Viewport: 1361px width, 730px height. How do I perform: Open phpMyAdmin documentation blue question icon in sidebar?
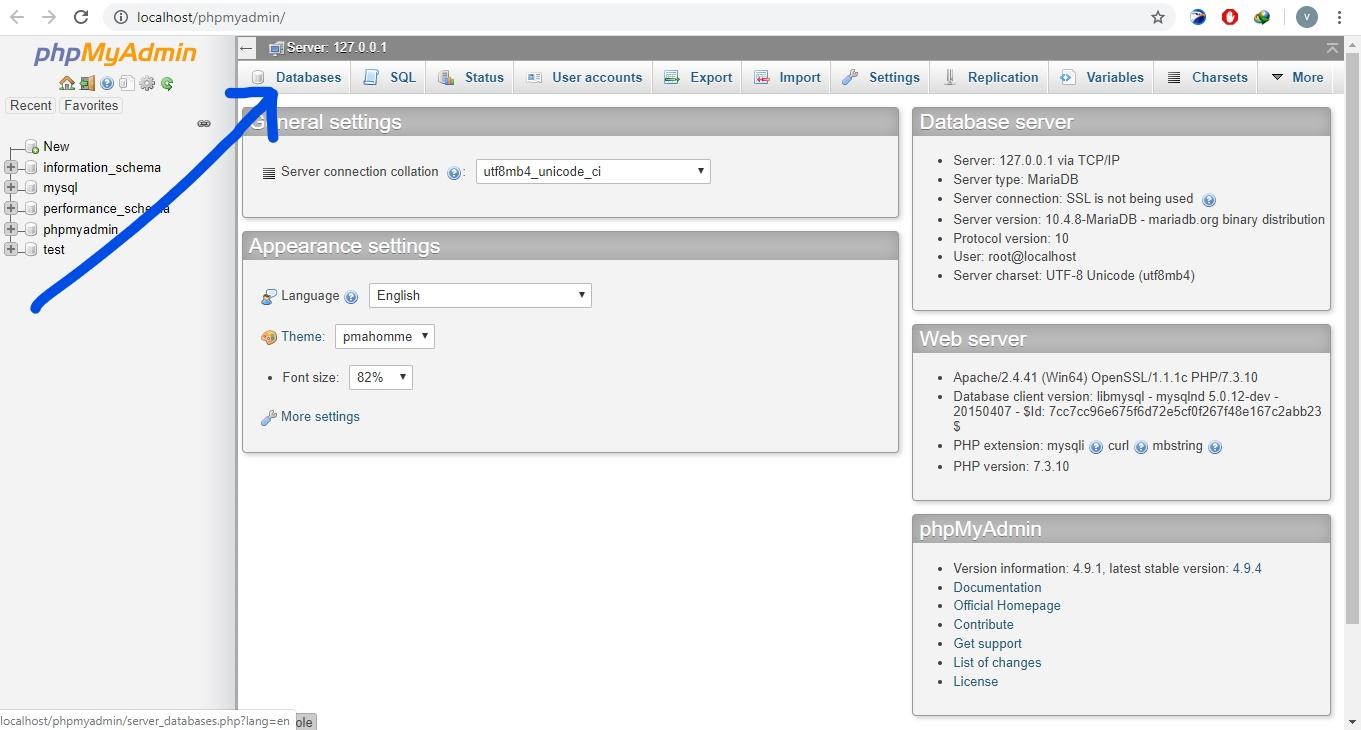[x=107, y=83]
